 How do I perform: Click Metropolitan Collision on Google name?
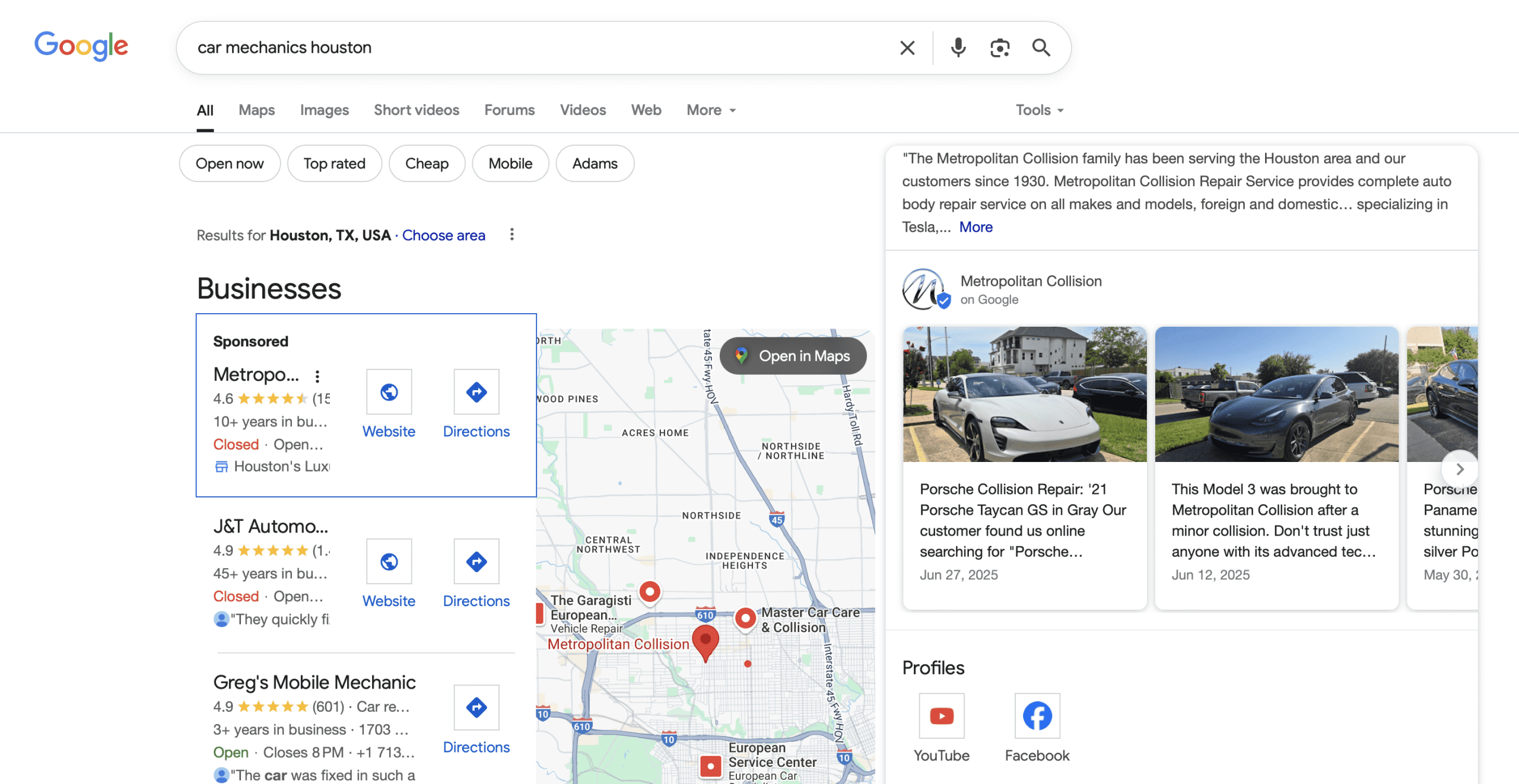pos(1031,281)
